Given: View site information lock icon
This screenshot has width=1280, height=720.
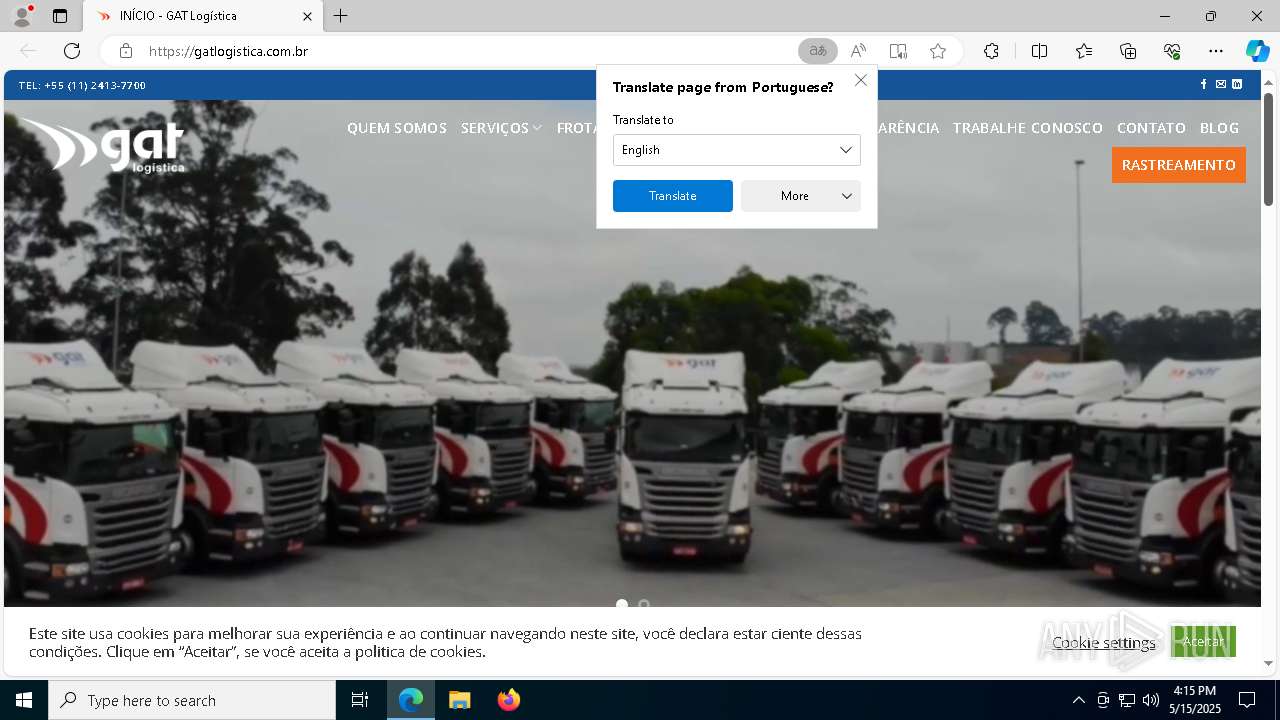Looking at the screenshot, I should tap(126, 51).
